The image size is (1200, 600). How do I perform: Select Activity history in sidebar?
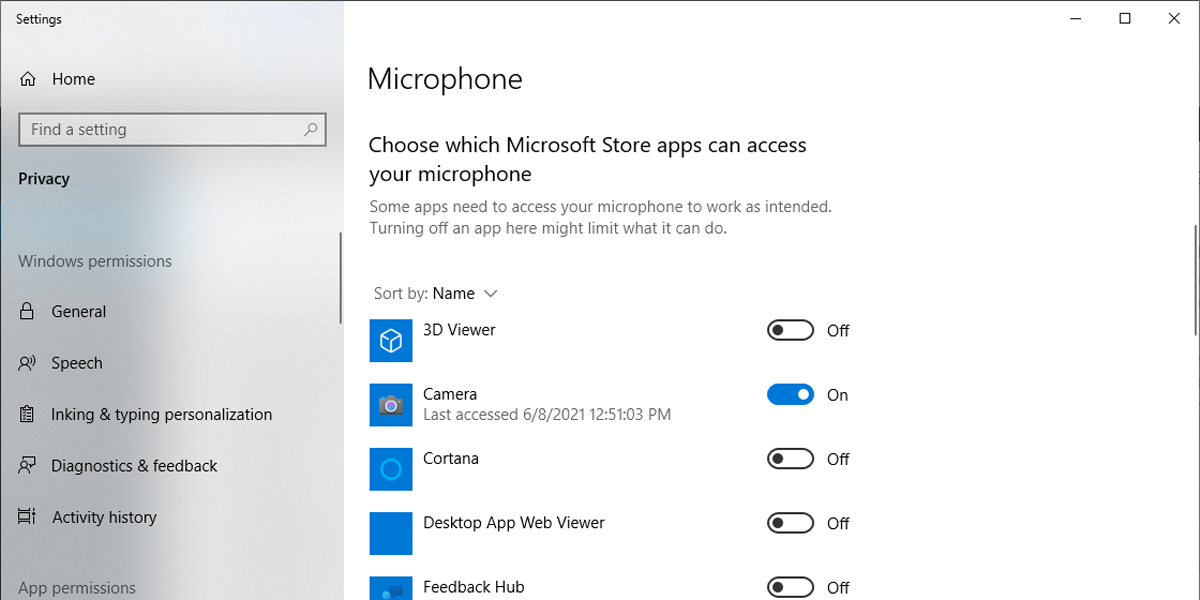tap(104, 518)
